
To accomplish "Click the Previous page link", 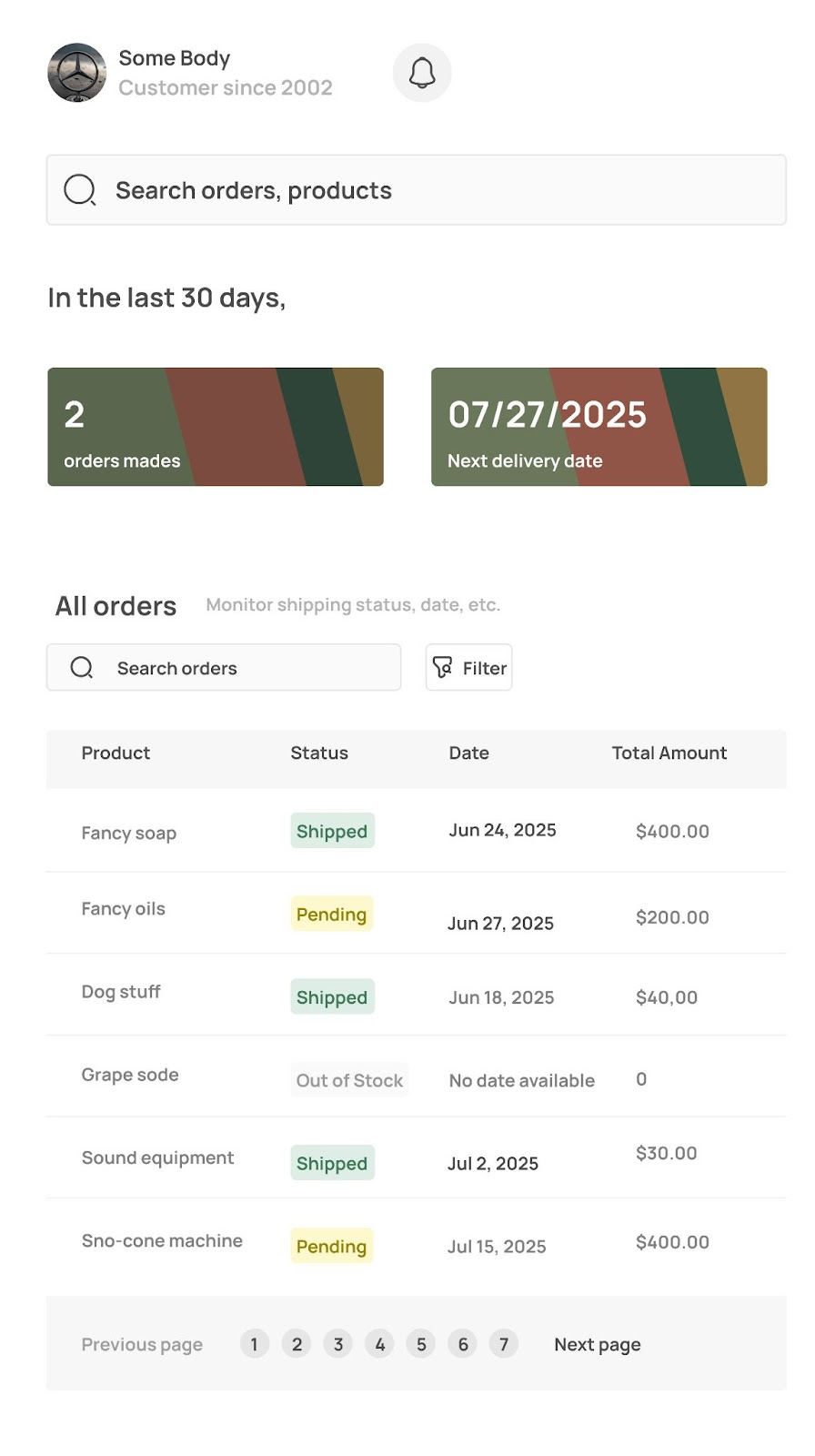I will coord(142,1343).
